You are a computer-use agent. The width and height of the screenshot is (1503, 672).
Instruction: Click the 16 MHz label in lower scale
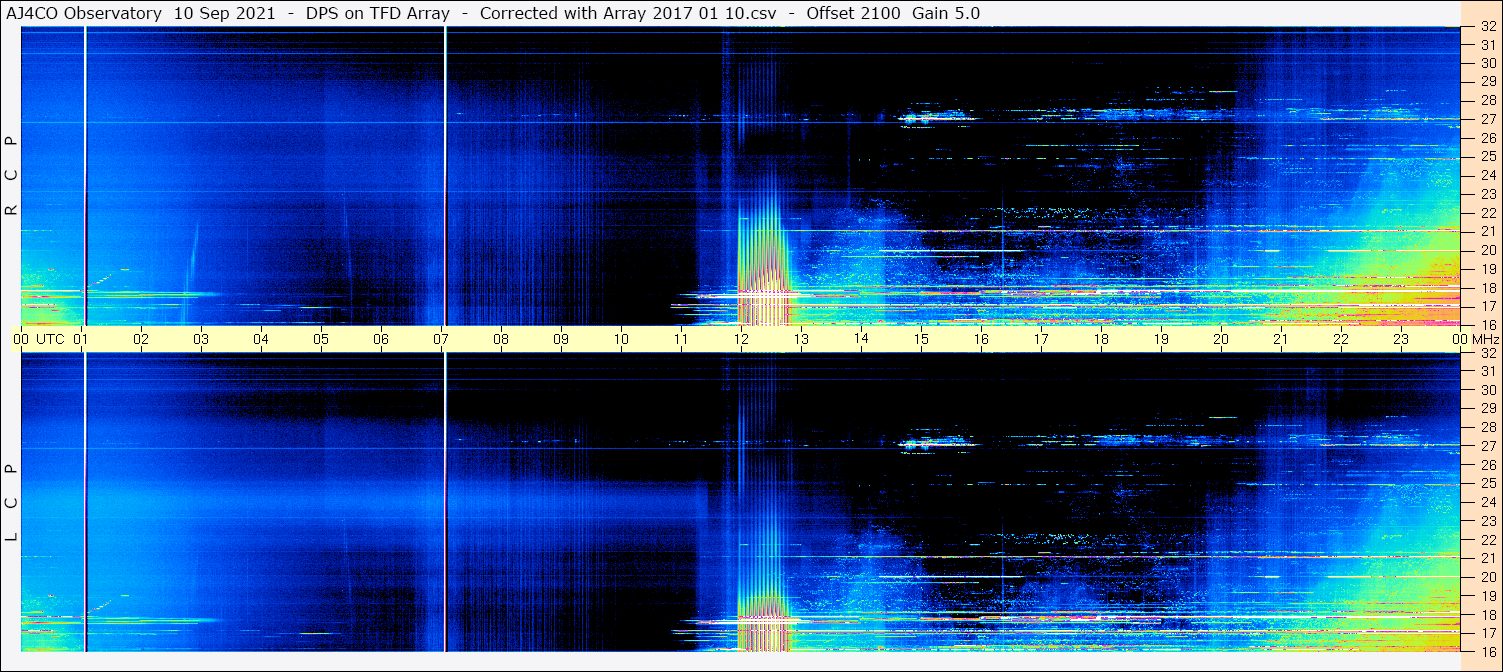(x=1487, y=651)
